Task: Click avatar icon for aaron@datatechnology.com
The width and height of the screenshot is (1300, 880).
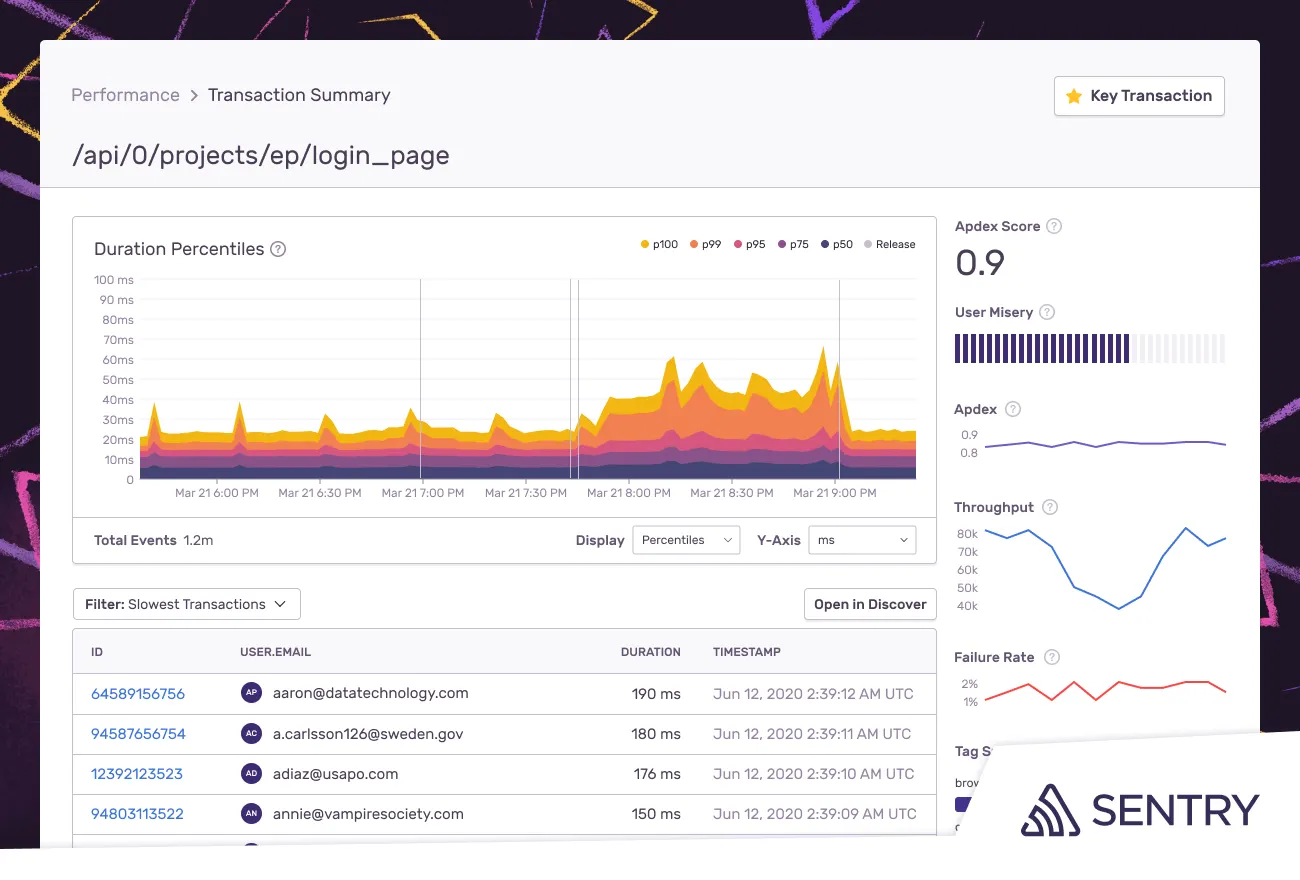Action: click(x=251, y=693)
